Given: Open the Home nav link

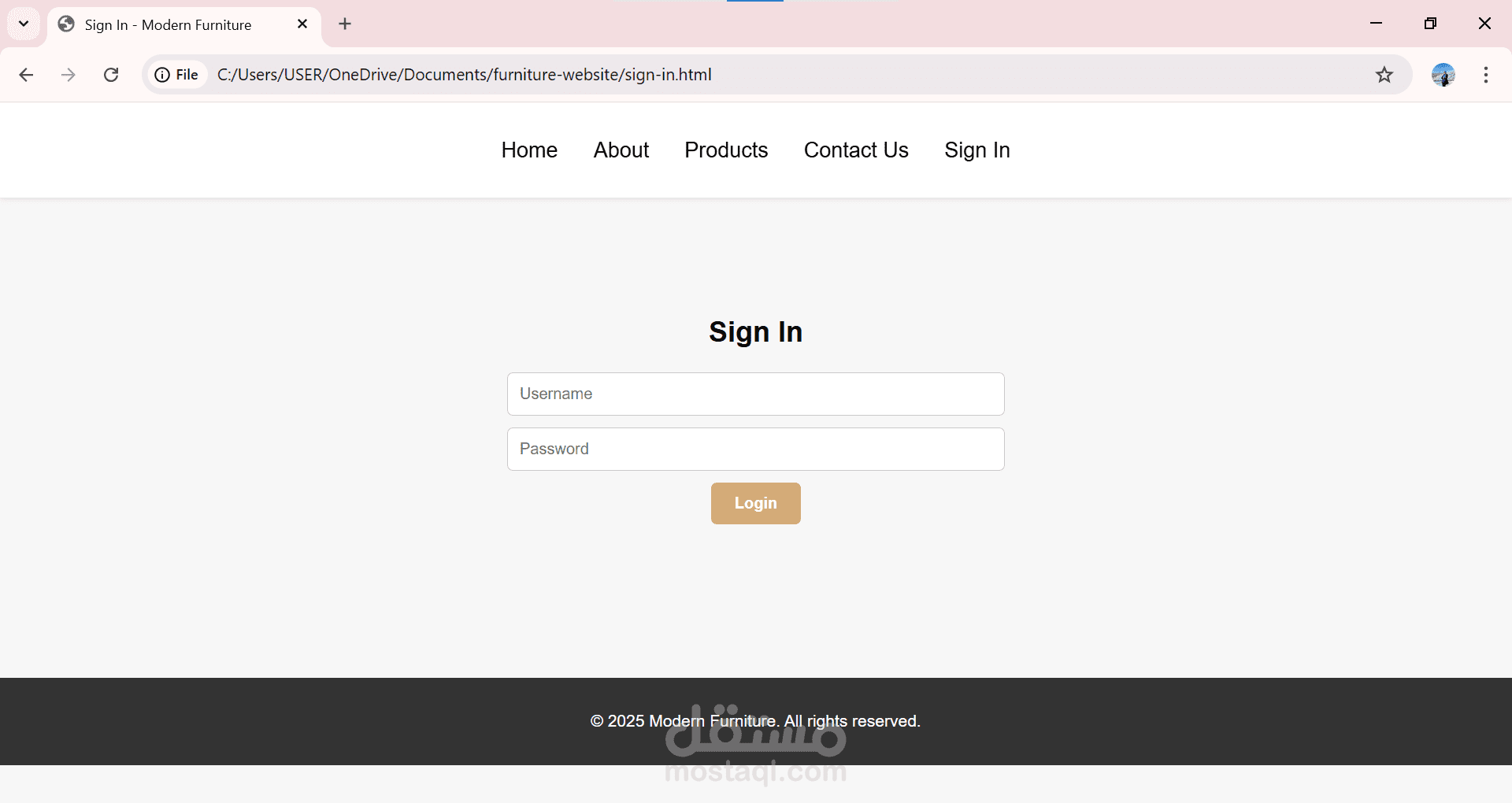Looking at the screenshot, I should point(529,150).
